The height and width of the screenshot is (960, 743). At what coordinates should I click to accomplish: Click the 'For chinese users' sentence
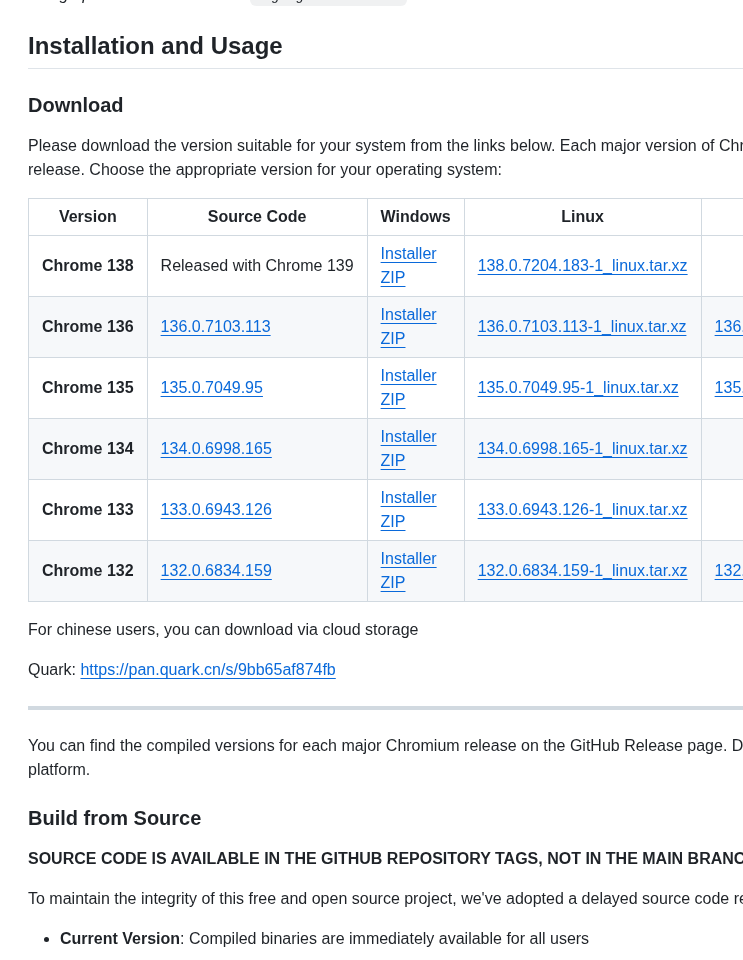[x=223, y=629]
